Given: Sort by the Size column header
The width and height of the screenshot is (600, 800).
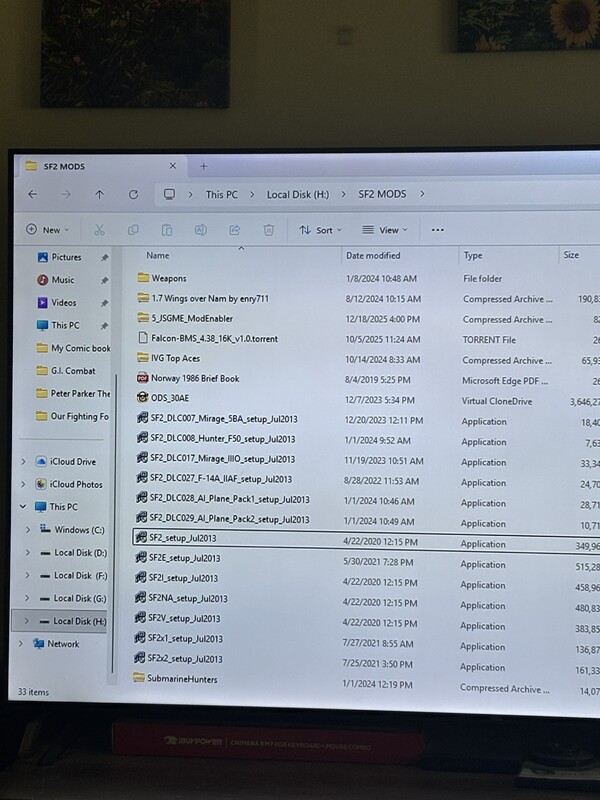Looking at the screenshot, I should tap(571, 255).
